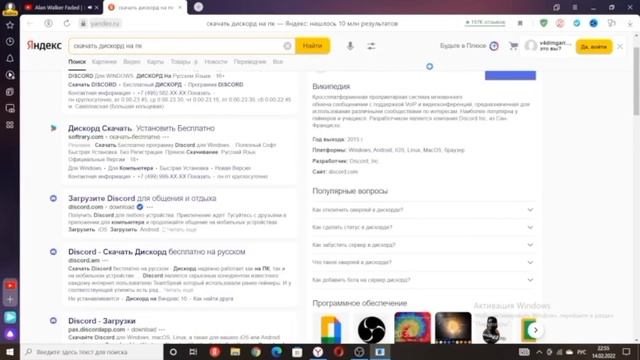This screenshot has width=640, height=360.
Task: Open 'Discord - Скачать Дискорд бесплатно на русском' result
Action: click(x=157, y=252)
